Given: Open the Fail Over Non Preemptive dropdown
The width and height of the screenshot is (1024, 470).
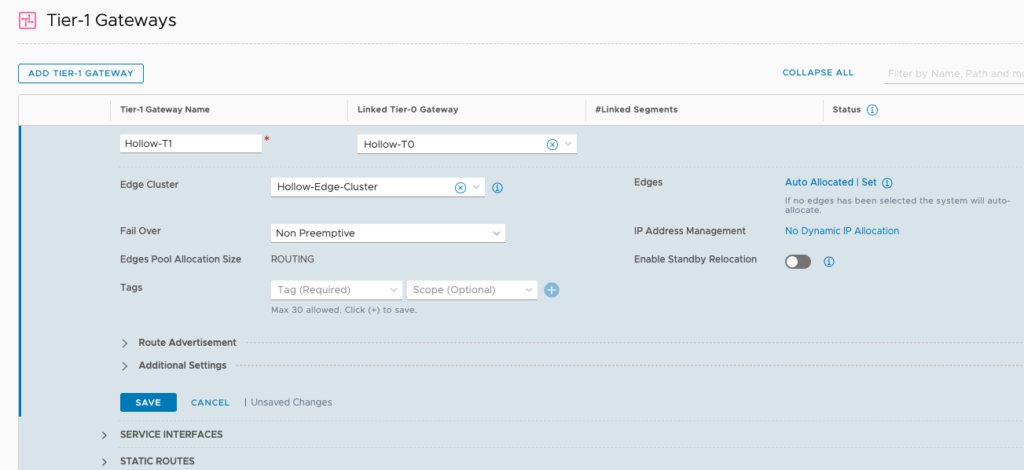Looking at the screenshot, I should [x=388, y=233].
